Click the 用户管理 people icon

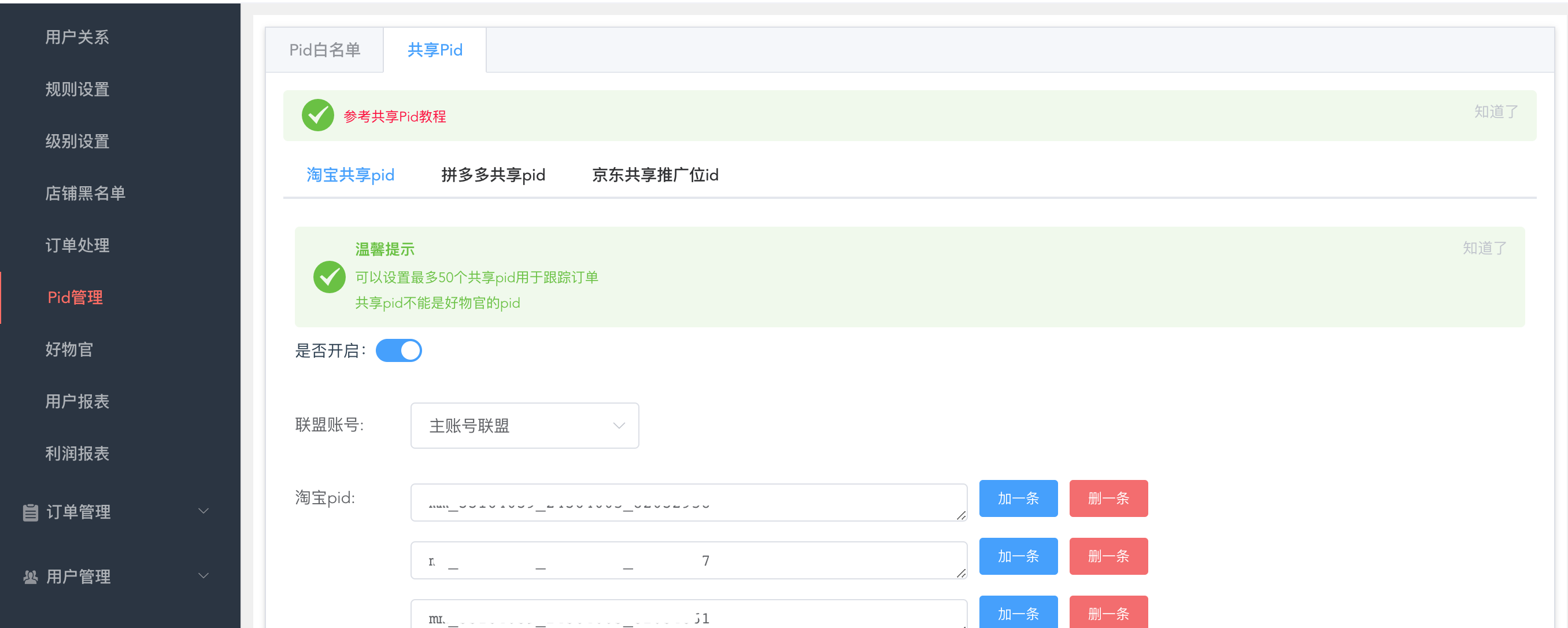[x=30, y=577]
